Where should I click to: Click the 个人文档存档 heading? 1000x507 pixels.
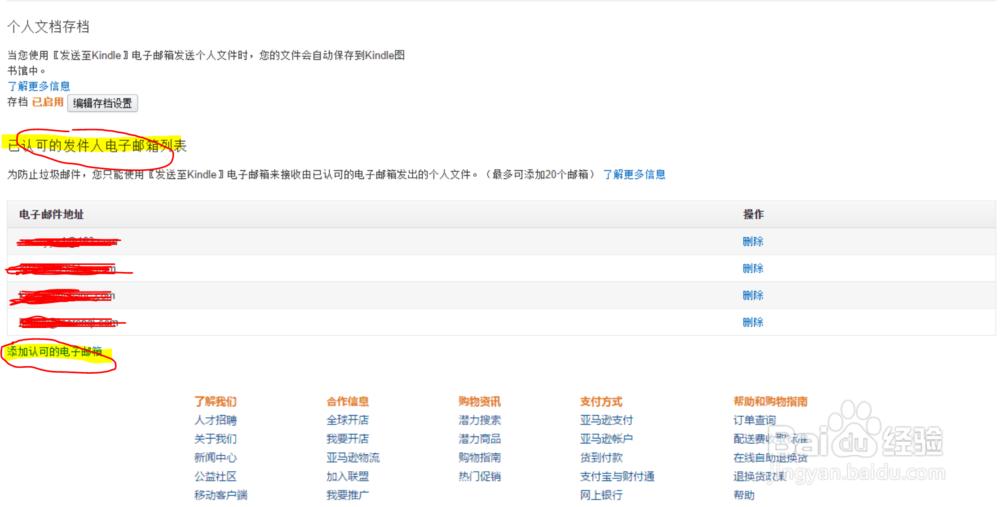point(48,27)
